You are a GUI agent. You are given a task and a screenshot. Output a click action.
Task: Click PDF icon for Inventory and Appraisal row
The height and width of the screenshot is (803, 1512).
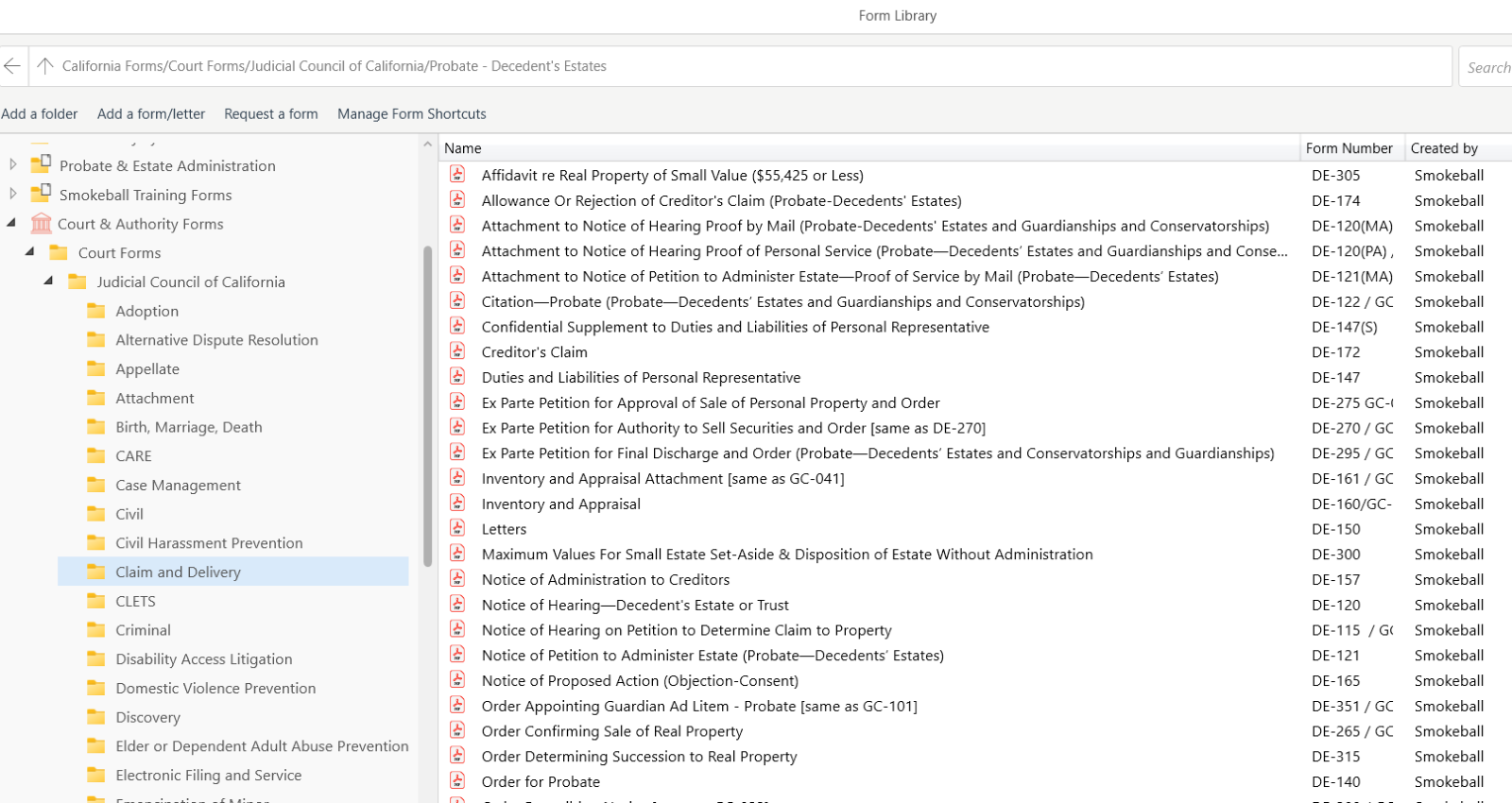[457, 503]
